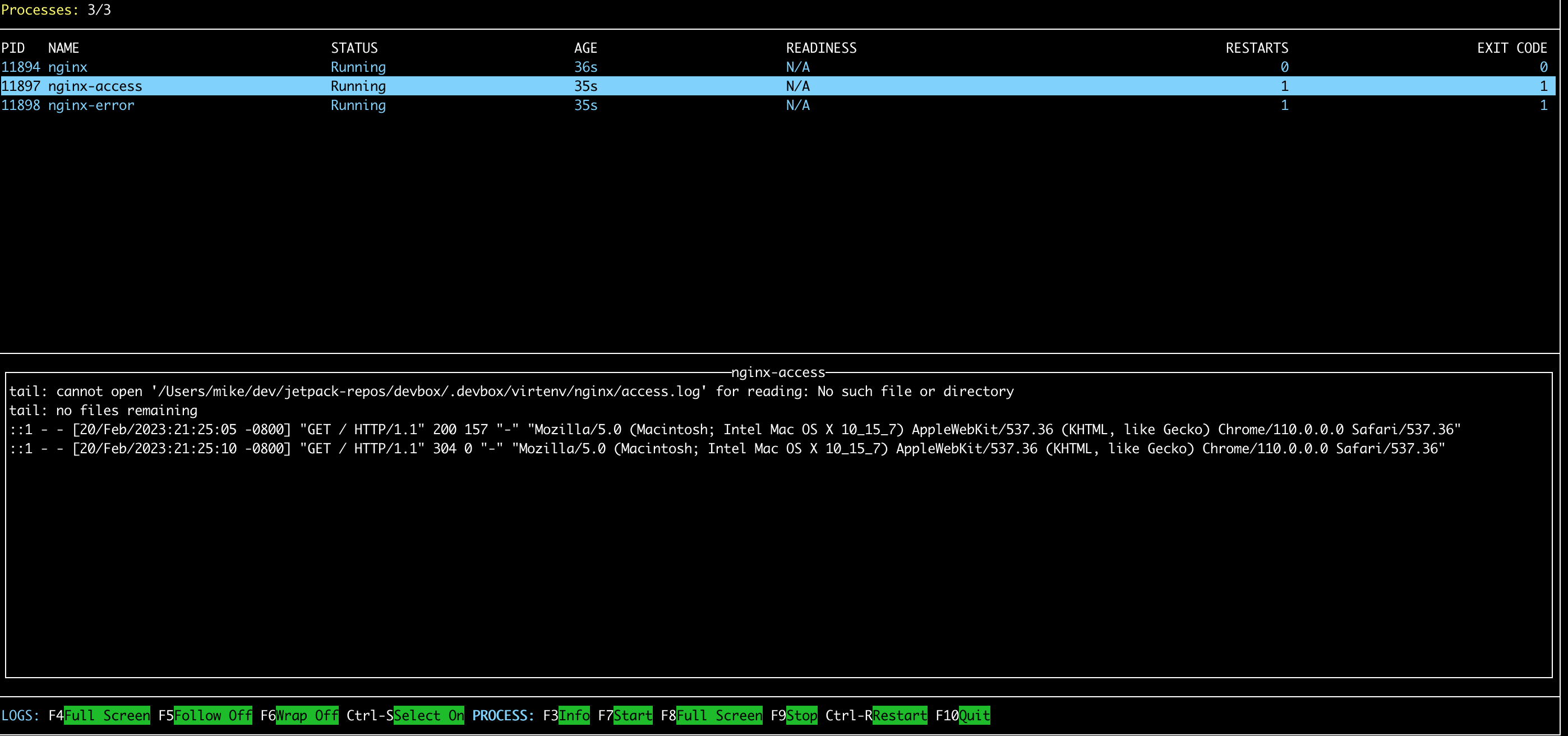The height and width of the screenshot is (736, 1568).
Task: Toggle the Select On option
Action: tap(428, 715)
